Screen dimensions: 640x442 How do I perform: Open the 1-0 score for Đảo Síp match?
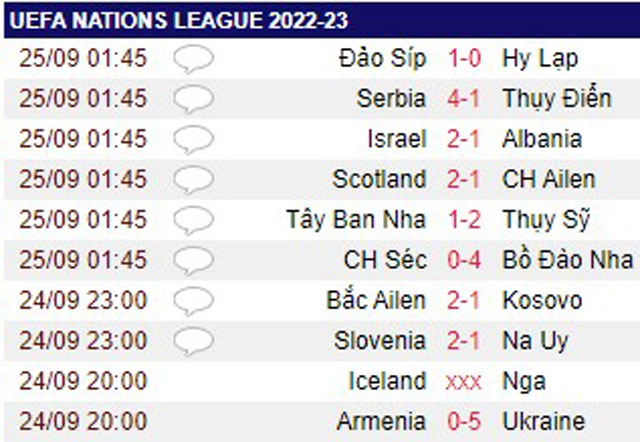464,58
